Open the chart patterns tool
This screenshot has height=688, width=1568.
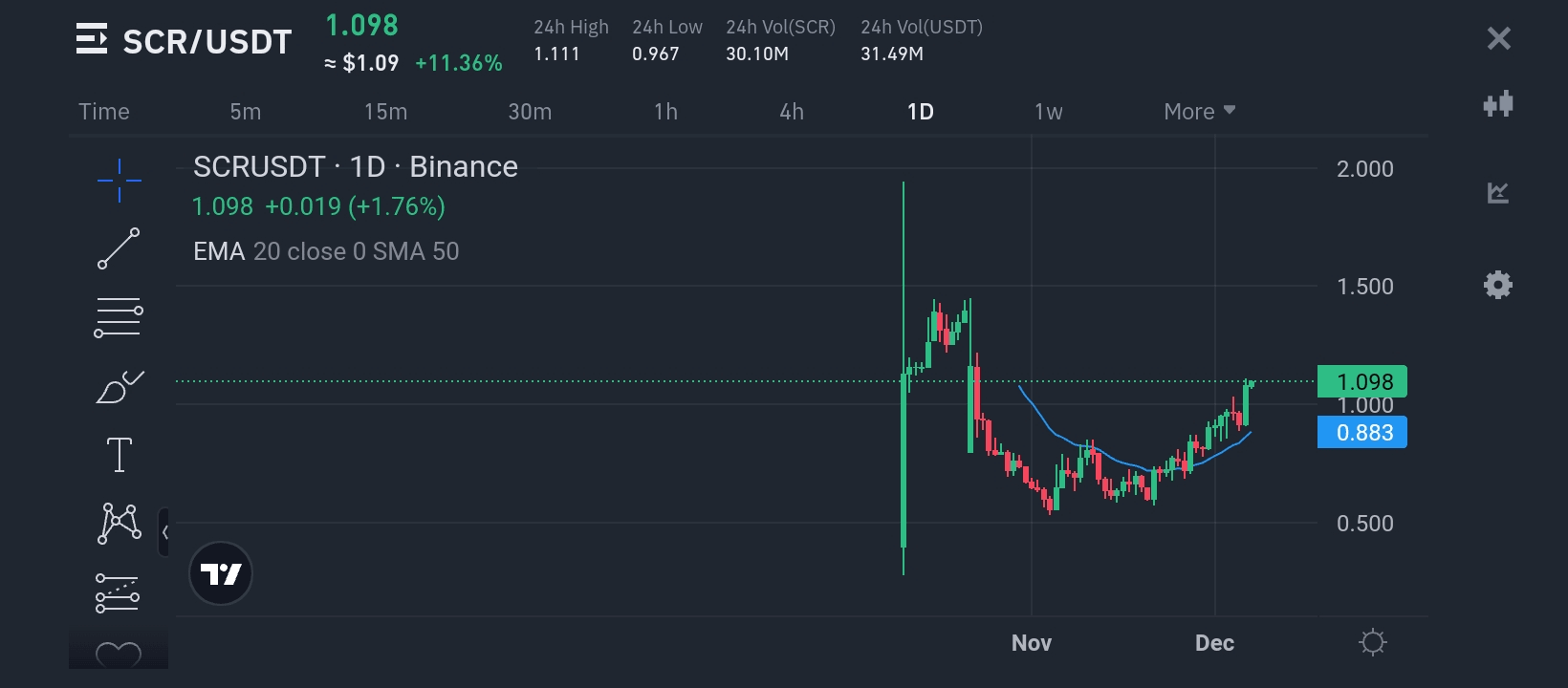pos(120,524)
